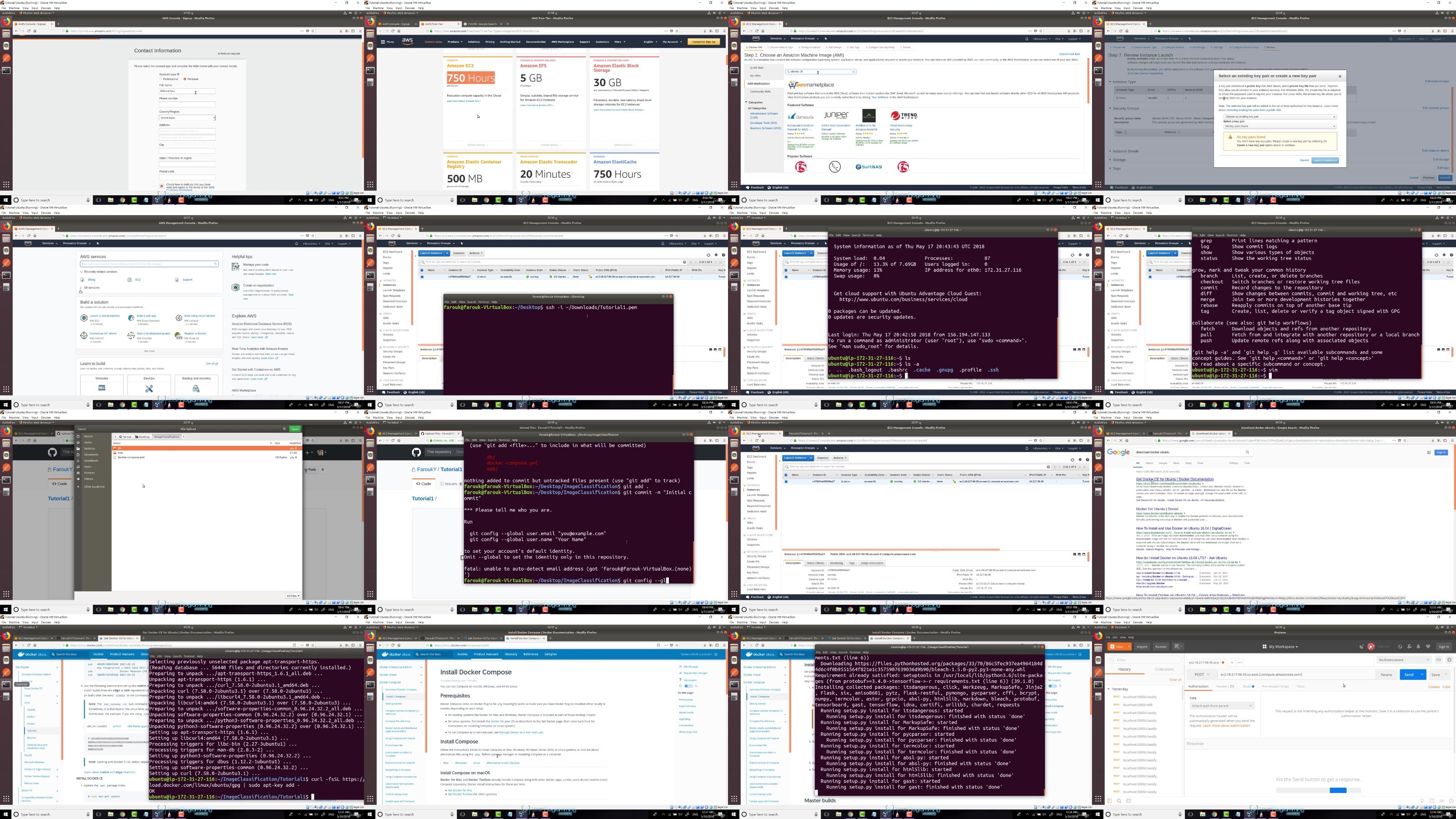Select Personal account type radio button
Image resolution: width=1456 pixels, height=819 pixels.
click(x=185, y=79)
